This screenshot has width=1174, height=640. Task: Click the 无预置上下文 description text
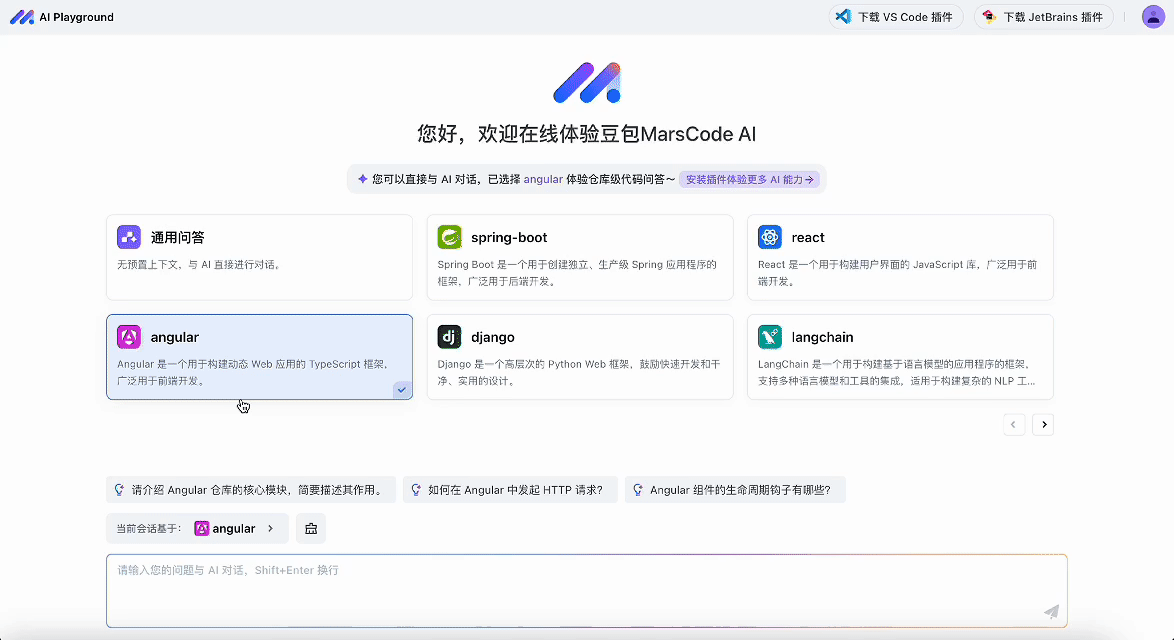(199, 264)
